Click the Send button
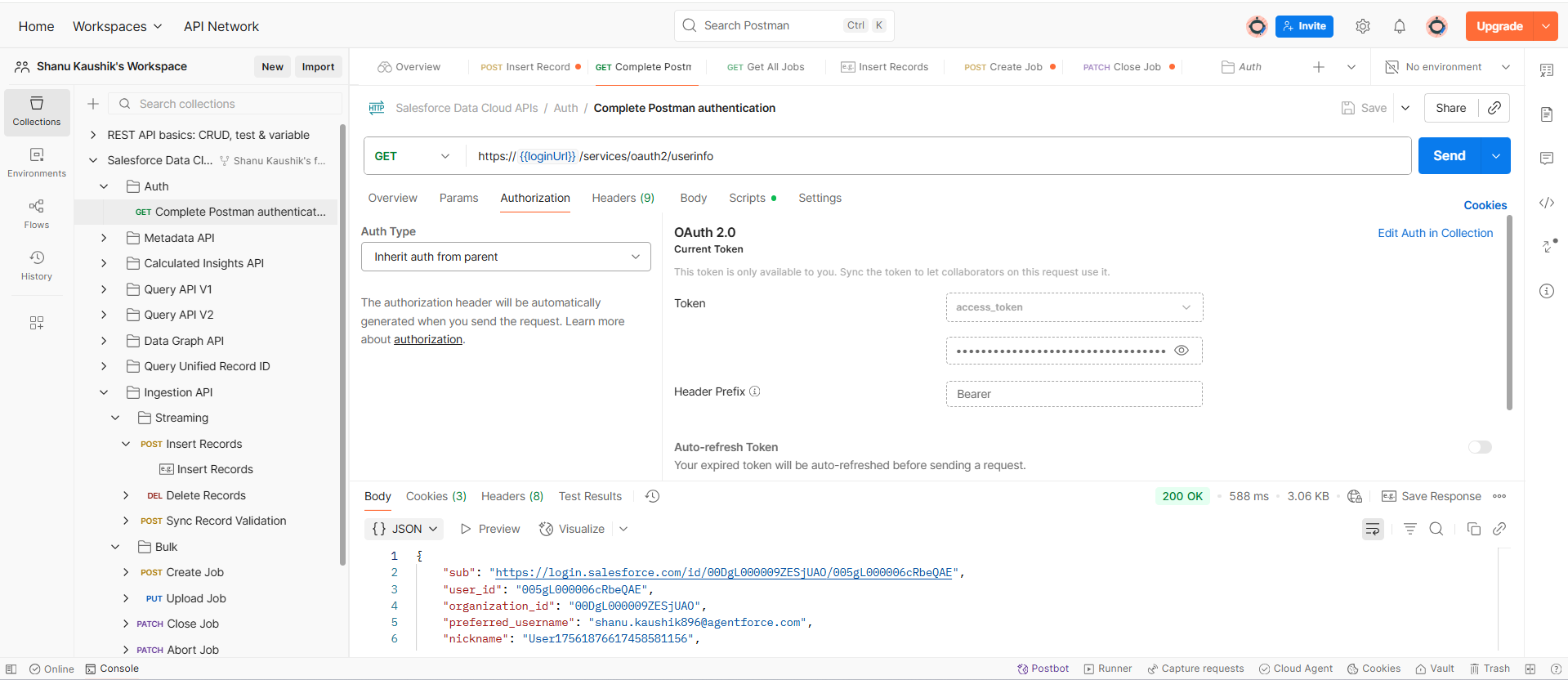The image size is (1568, 680). [1449, 156]
